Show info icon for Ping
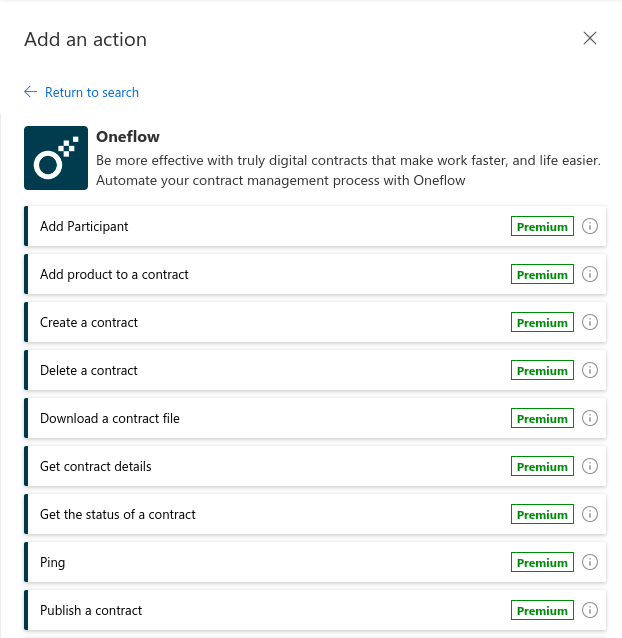The height and width of the screenshot is (638, 622). click(x=589, y=562)
